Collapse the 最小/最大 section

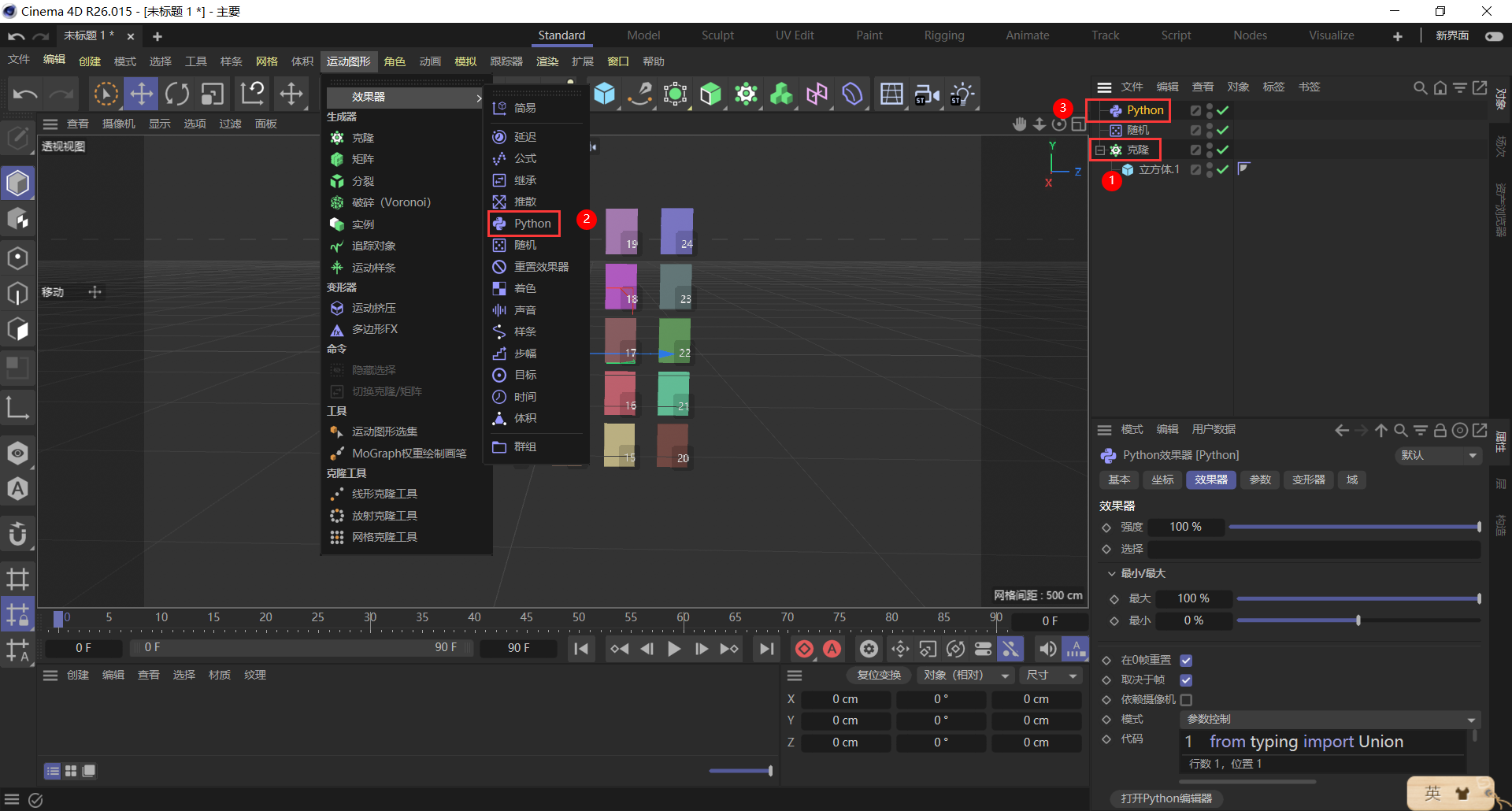[x=1112, y=573]
